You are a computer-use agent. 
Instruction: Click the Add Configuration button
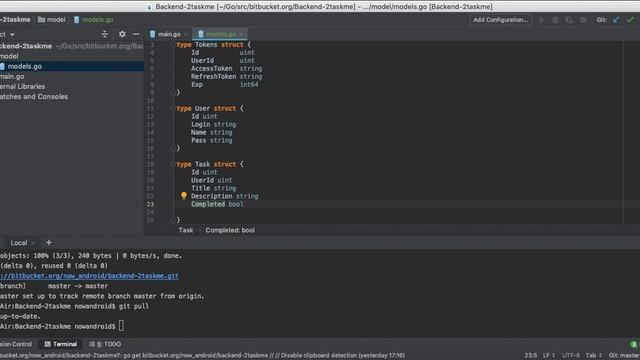[500, 20]
